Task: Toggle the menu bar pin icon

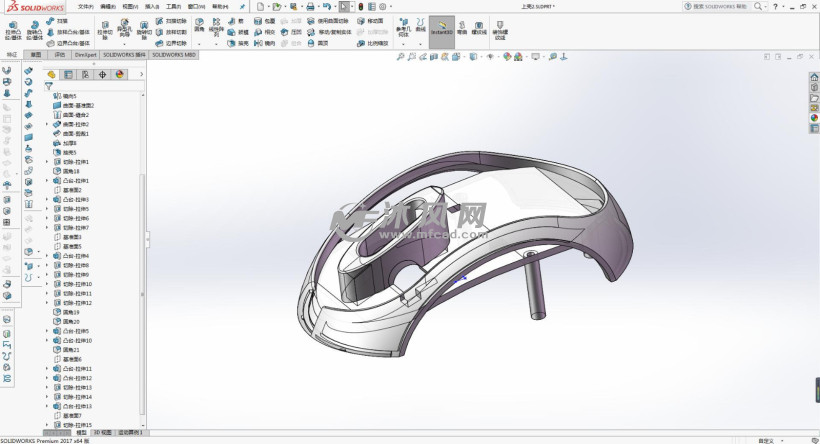Action: point(242,7)
